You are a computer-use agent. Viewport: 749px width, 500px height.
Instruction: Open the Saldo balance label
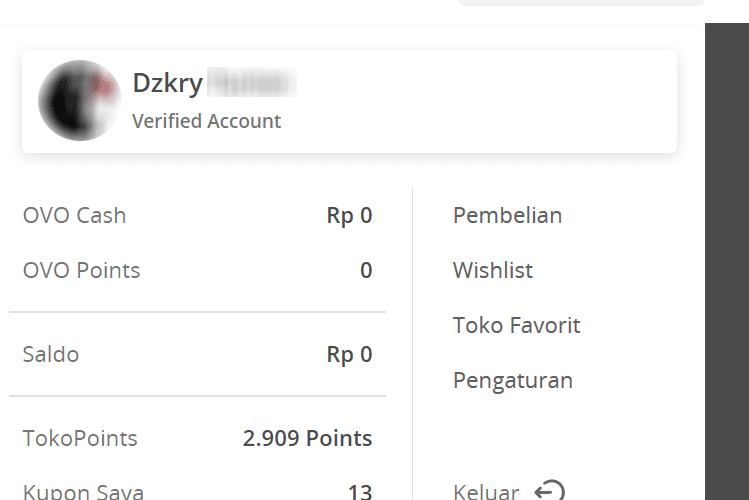(x=51, y=354)
